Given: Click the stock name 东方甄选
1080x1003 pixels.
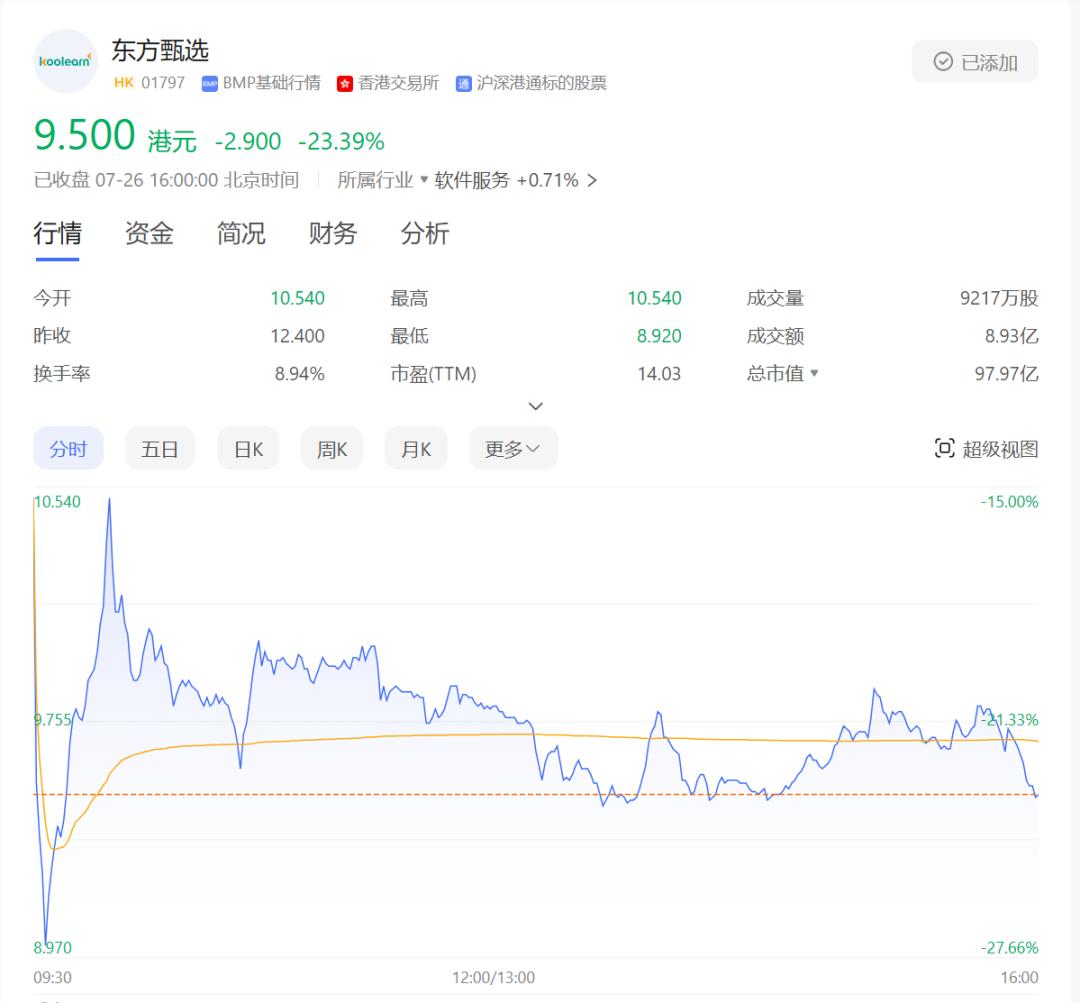Looking at the screenshot, I should pyautogui.click(x=160, y=51).
